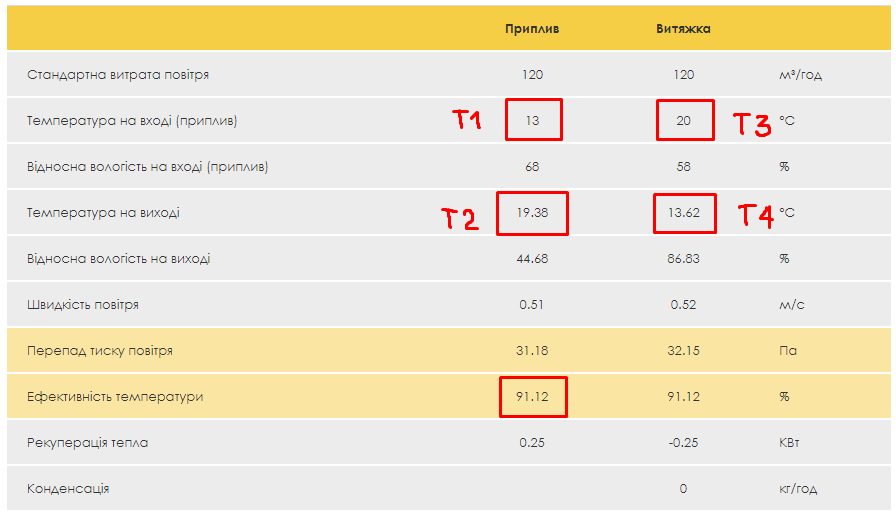Image resolution: width=896 pixels, height=519 pixels.
Task: Select the exhaust inlet temperature value 20
Action: [684, 121]
